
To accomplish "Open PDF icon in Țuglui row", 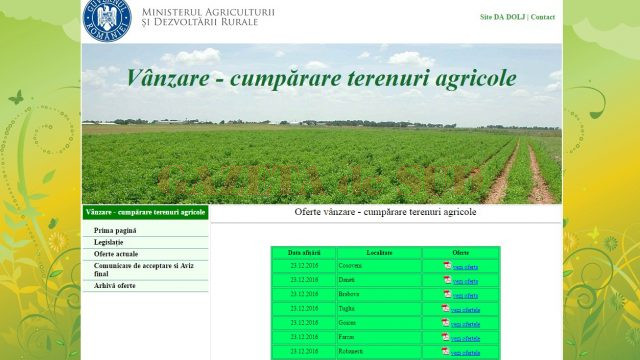I will pyautogui.click(x=445, y=308).
